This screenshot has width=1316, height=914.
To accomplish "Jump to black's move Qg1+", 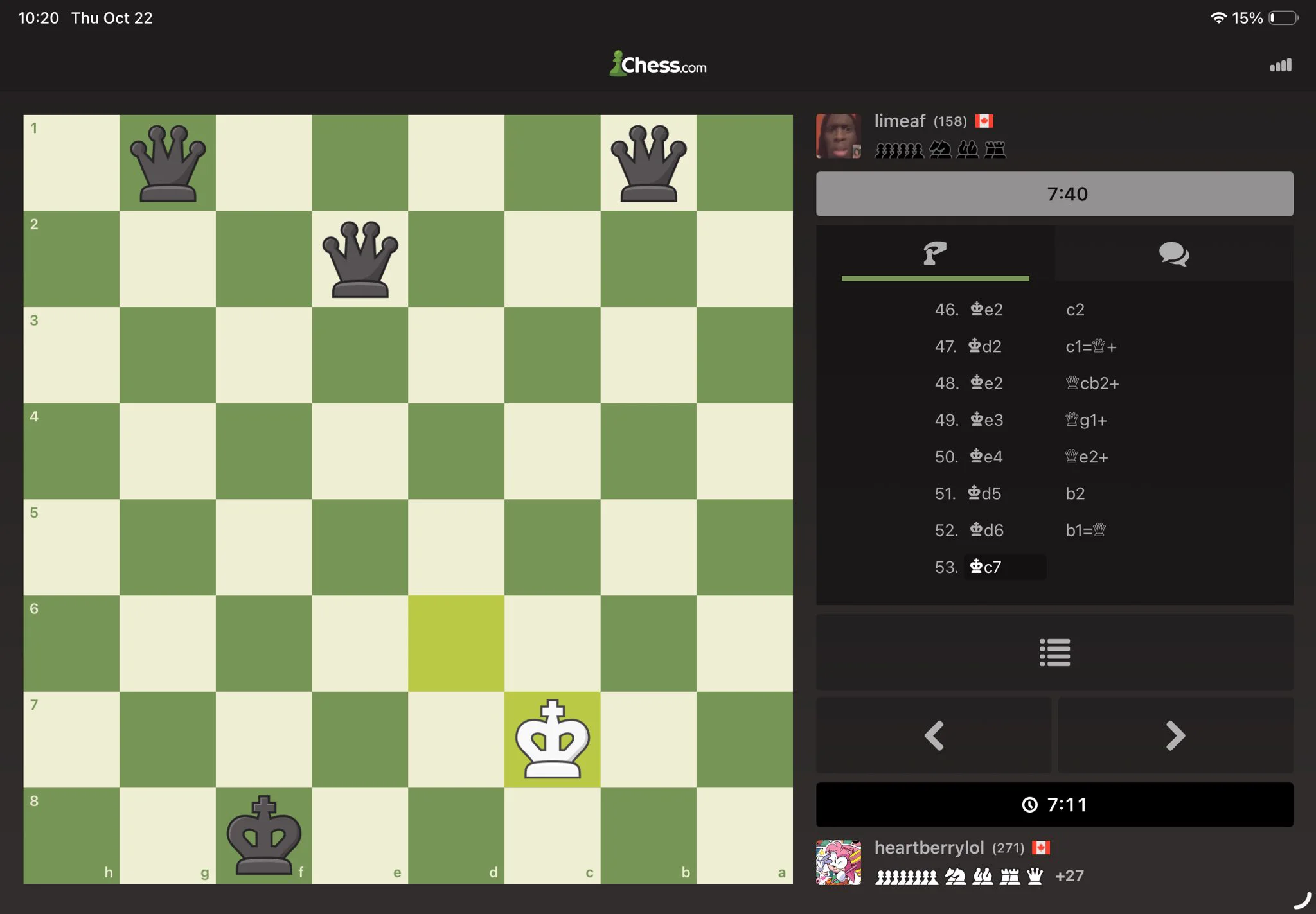I will pyautogui.click(x=1086, y=420).
